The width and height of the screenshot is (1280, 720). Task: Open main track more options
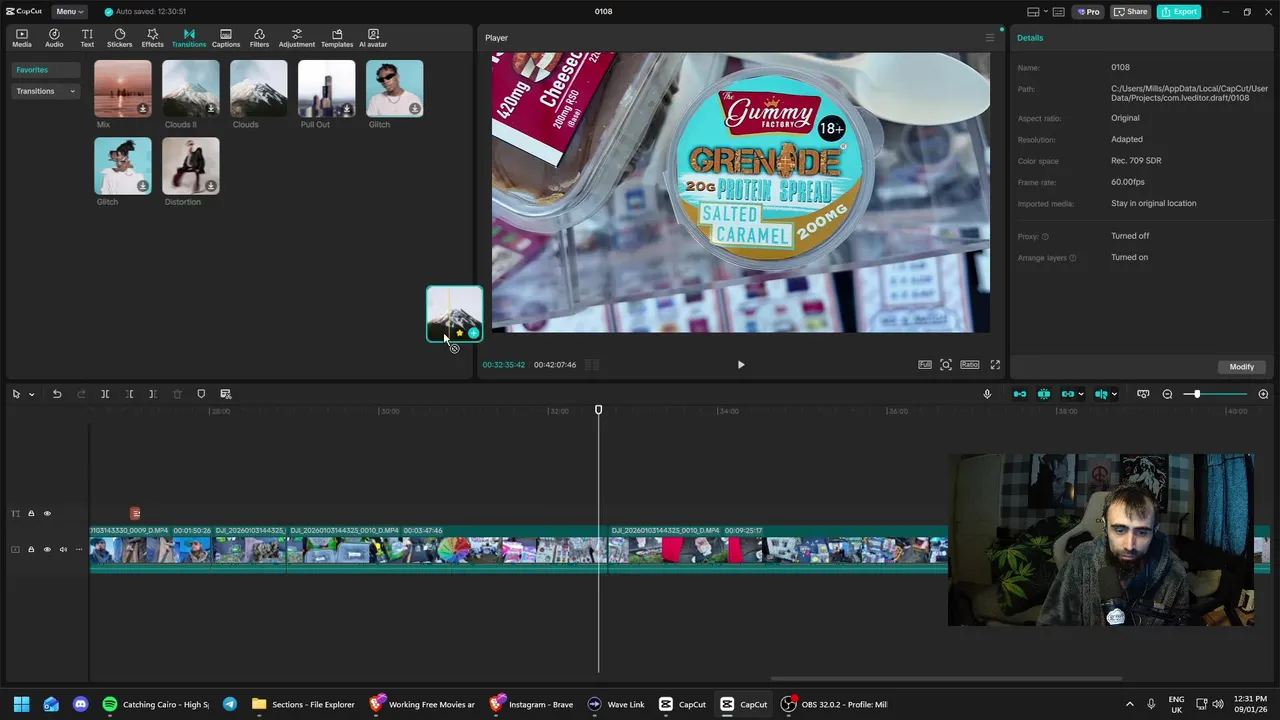79,549
